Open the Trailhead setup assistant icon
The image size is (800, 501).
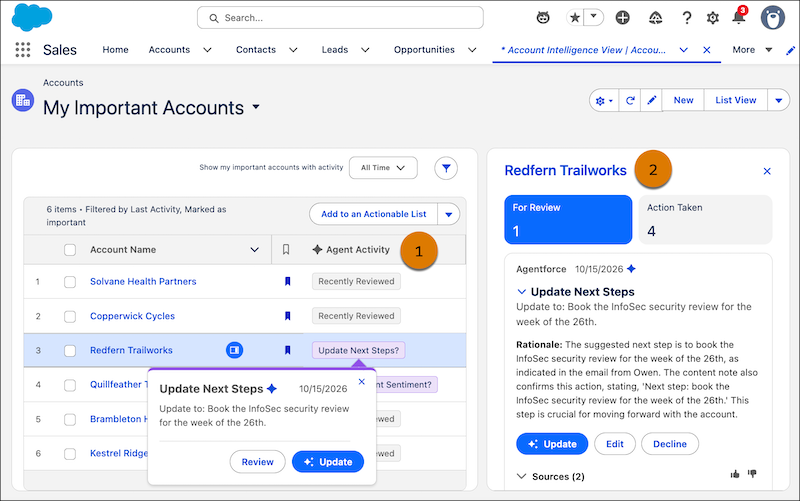[x=656, y=18]
